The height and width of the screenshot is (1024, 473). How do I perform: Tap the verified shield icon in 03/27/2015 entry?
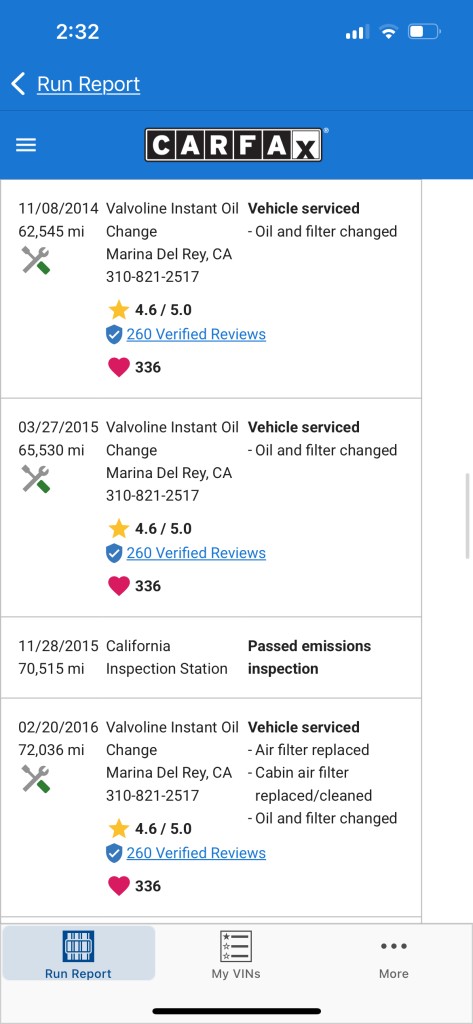point(114,554)
